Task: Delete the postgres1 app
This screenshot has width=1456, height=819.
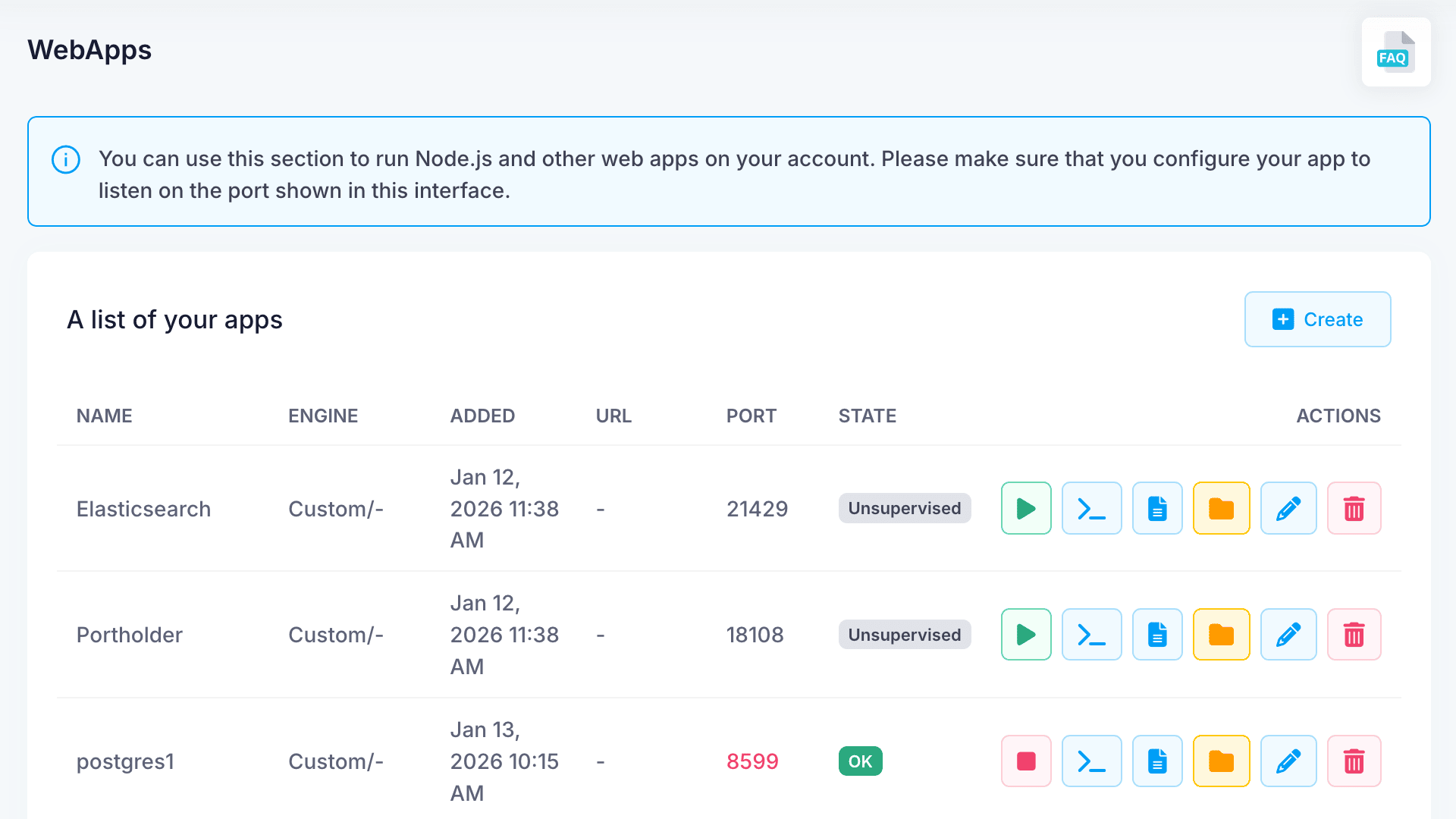Action: (x=1354, y=761)
